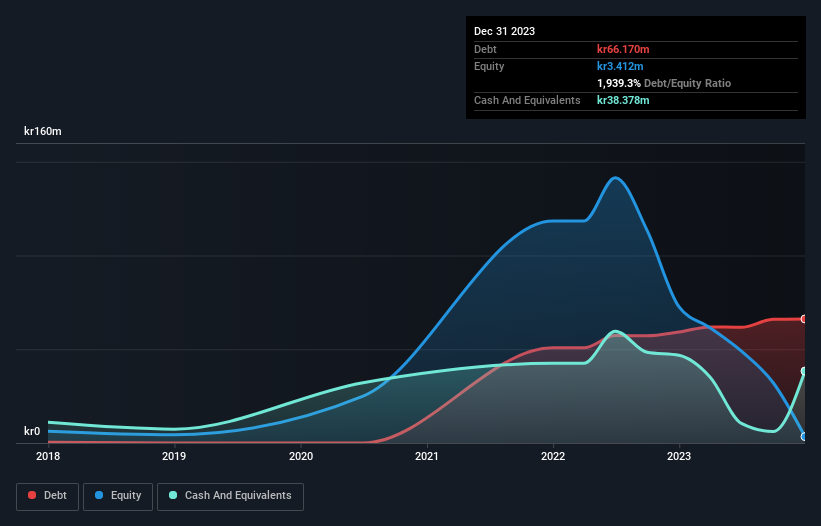Toggle the Debt series legend button
821x526 pixels.
[x=47, y=496]
